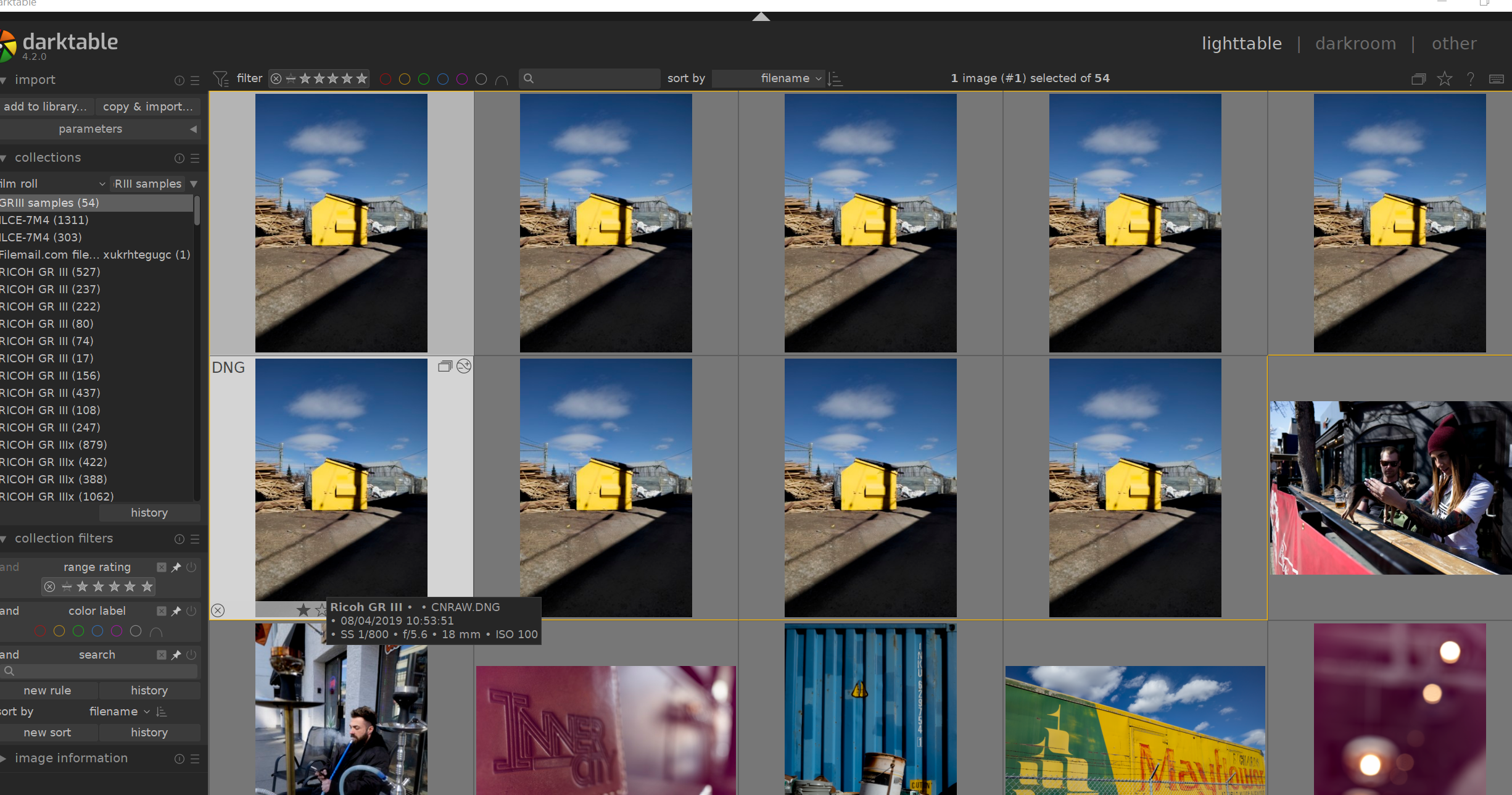Select the RICOH GR IIIx (879) film roll
The image size is (1512, 795).
click(x=54, y=444)
